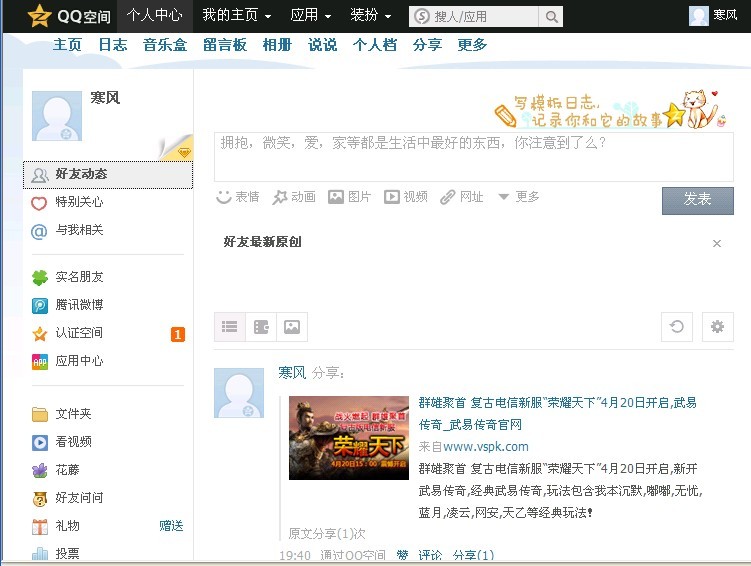Click the search magnifier icon
The image size is (751, 566).
pos(551,17)
